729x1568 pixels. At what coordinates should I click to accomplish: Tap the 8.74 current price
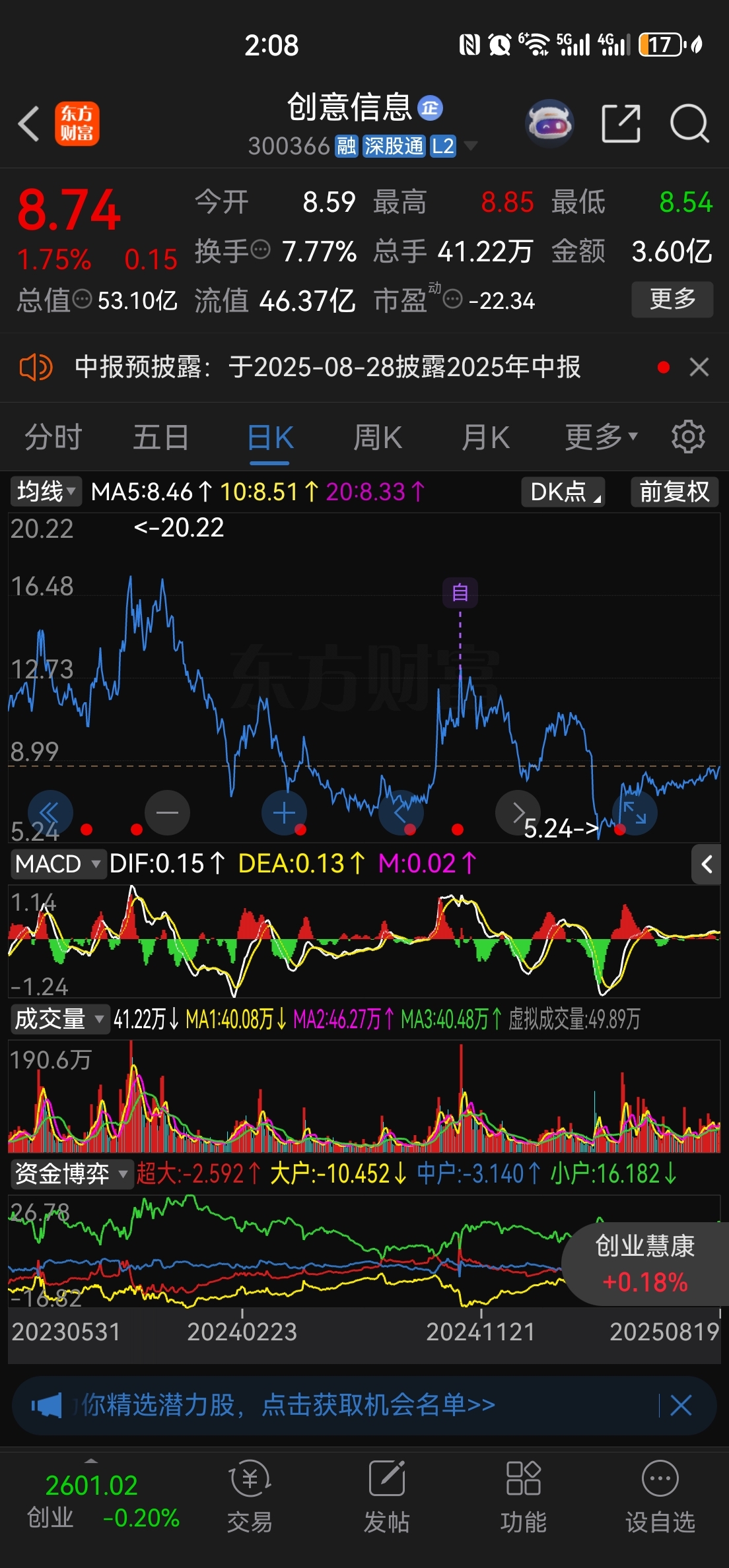point(69,211)
